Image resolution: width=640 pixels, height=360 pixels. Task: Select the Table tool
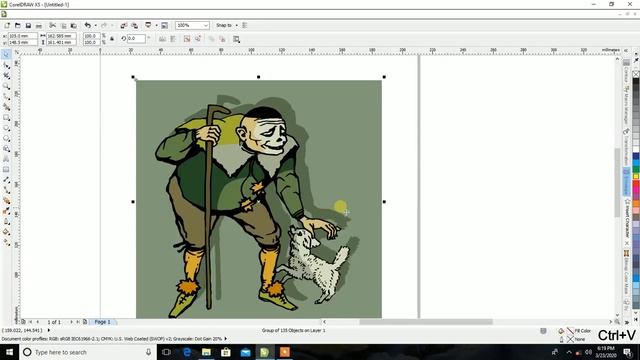point(6,169)
